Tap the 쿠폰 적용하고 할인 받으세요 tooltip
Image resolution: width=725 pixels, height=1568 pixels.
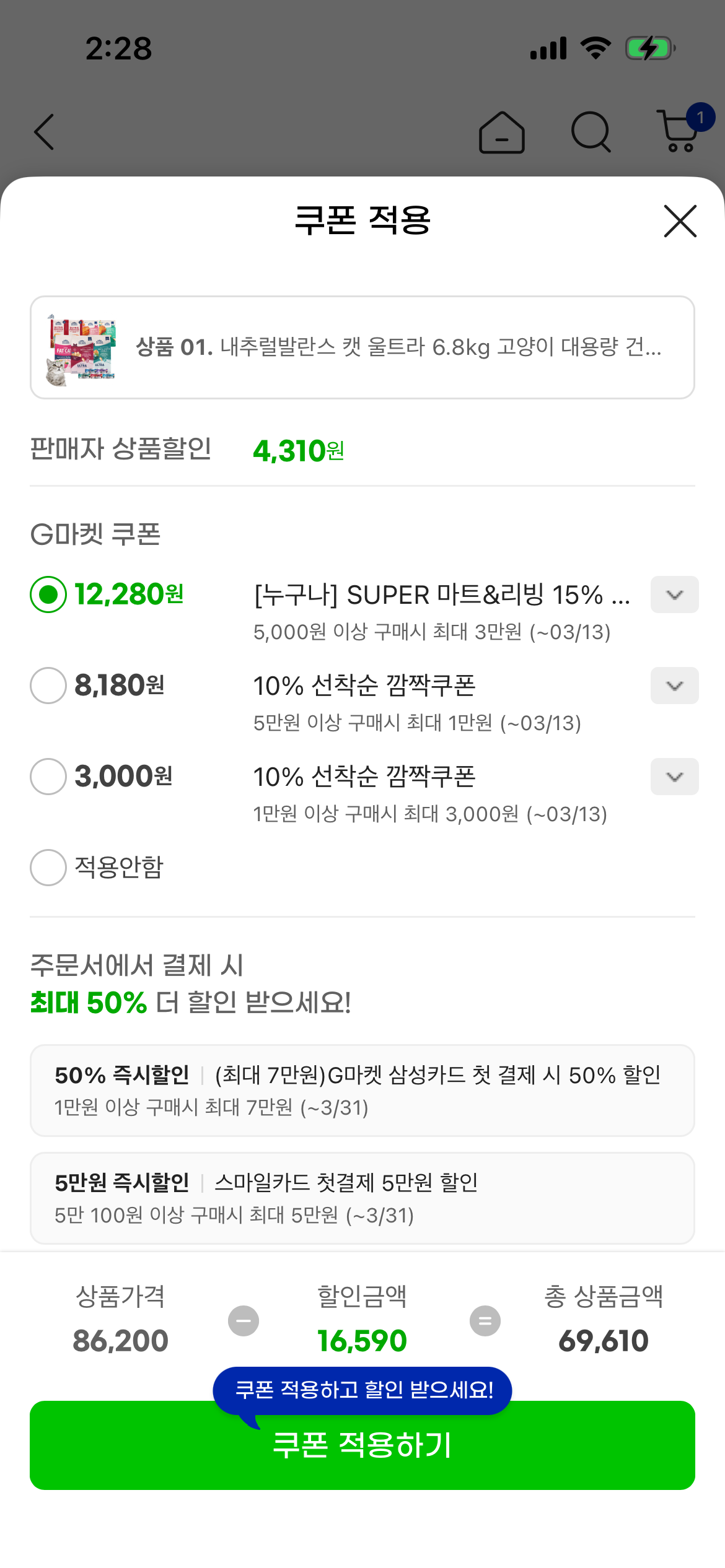click(363, 1390)
